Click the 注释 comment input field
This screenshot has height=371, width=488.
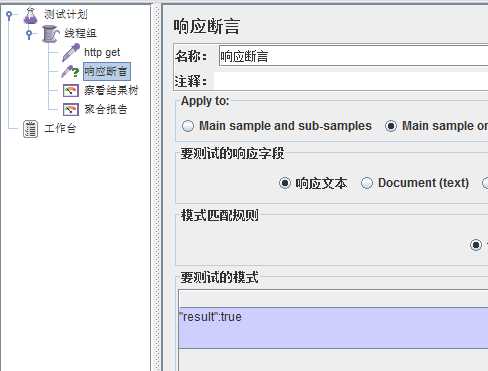coord(351,81)
